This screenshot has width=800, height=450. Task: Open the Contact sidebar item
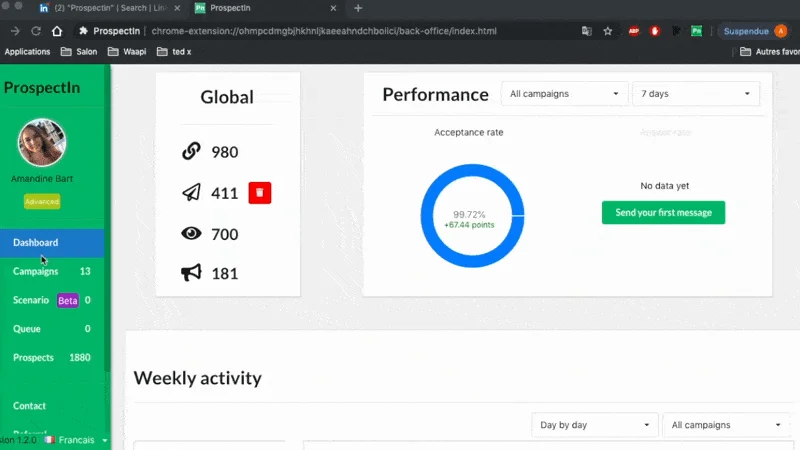[x=52, y=406]
